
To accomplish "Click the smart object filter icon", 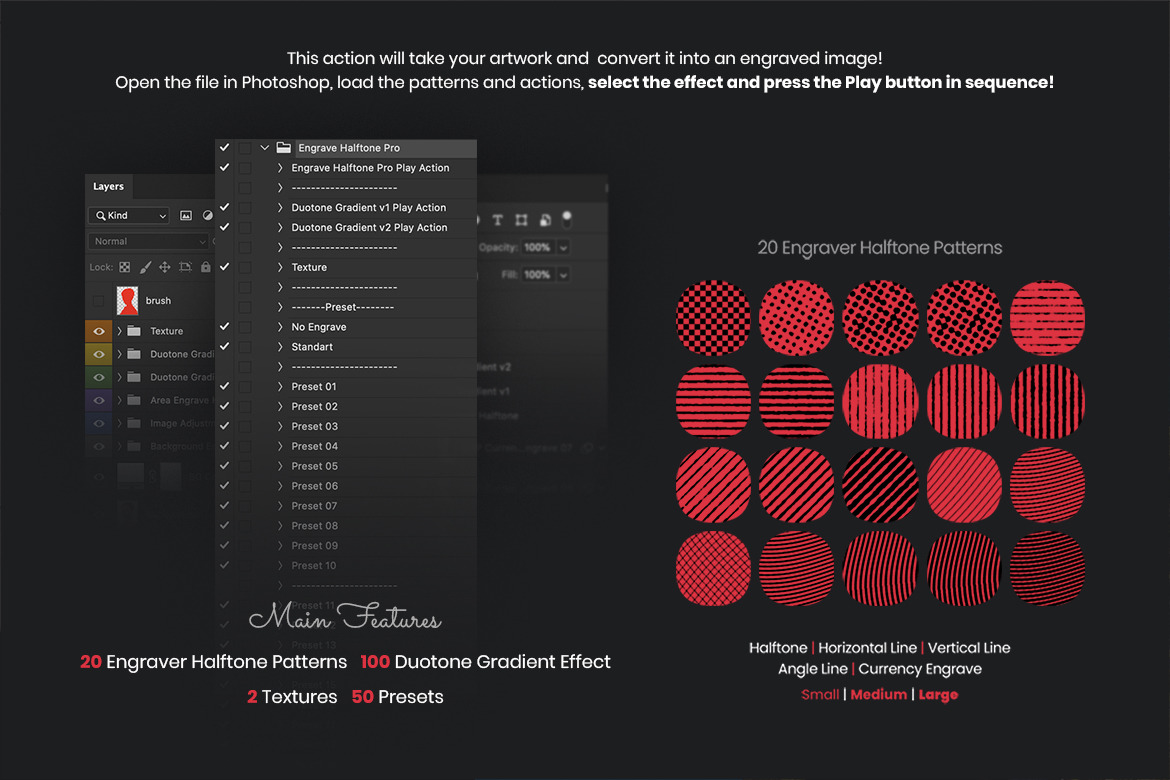I will click(x=545, y=219).
